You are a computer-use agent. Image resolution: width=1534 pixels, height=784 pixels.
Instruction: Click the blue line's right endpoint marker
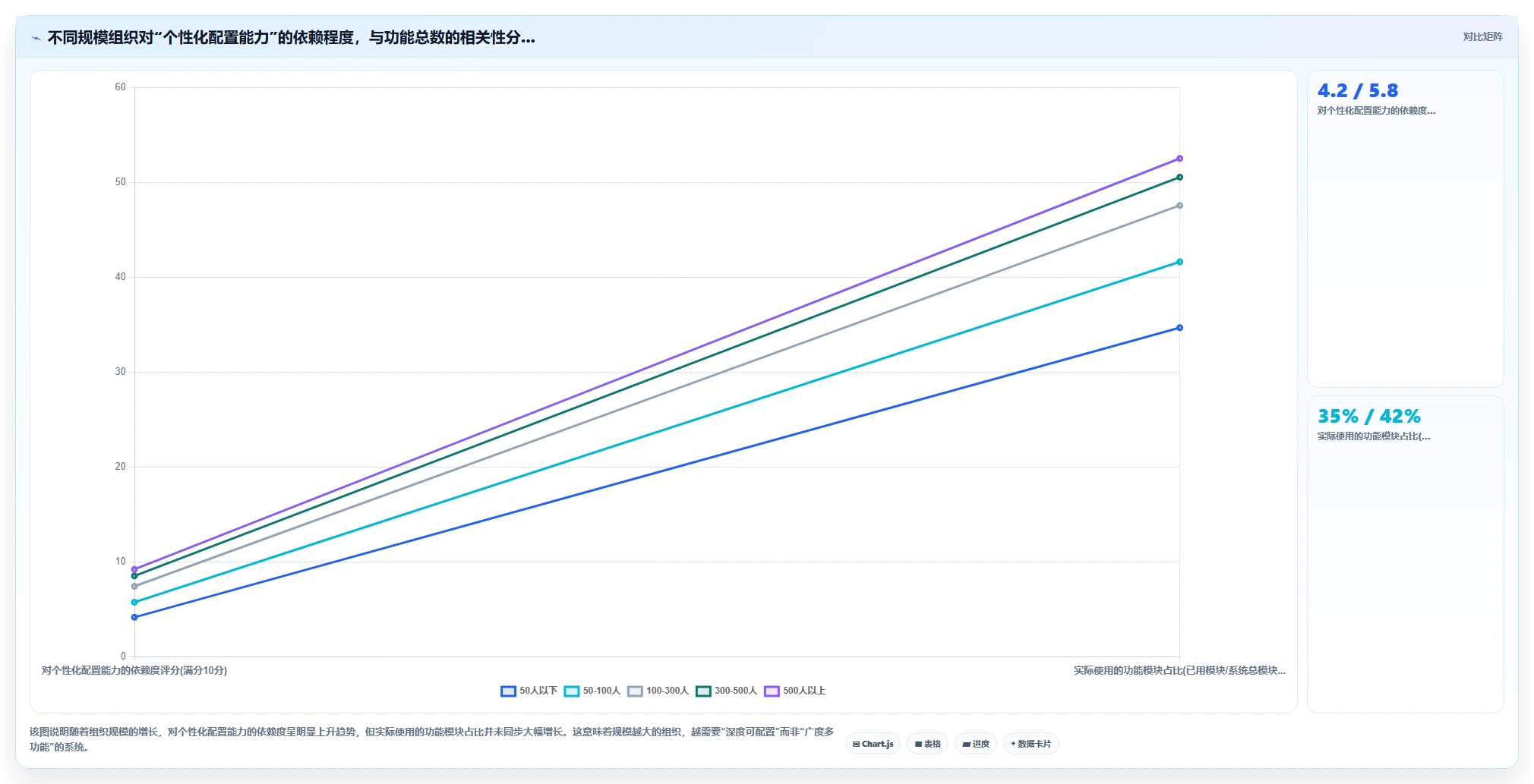click(1179, 328)
